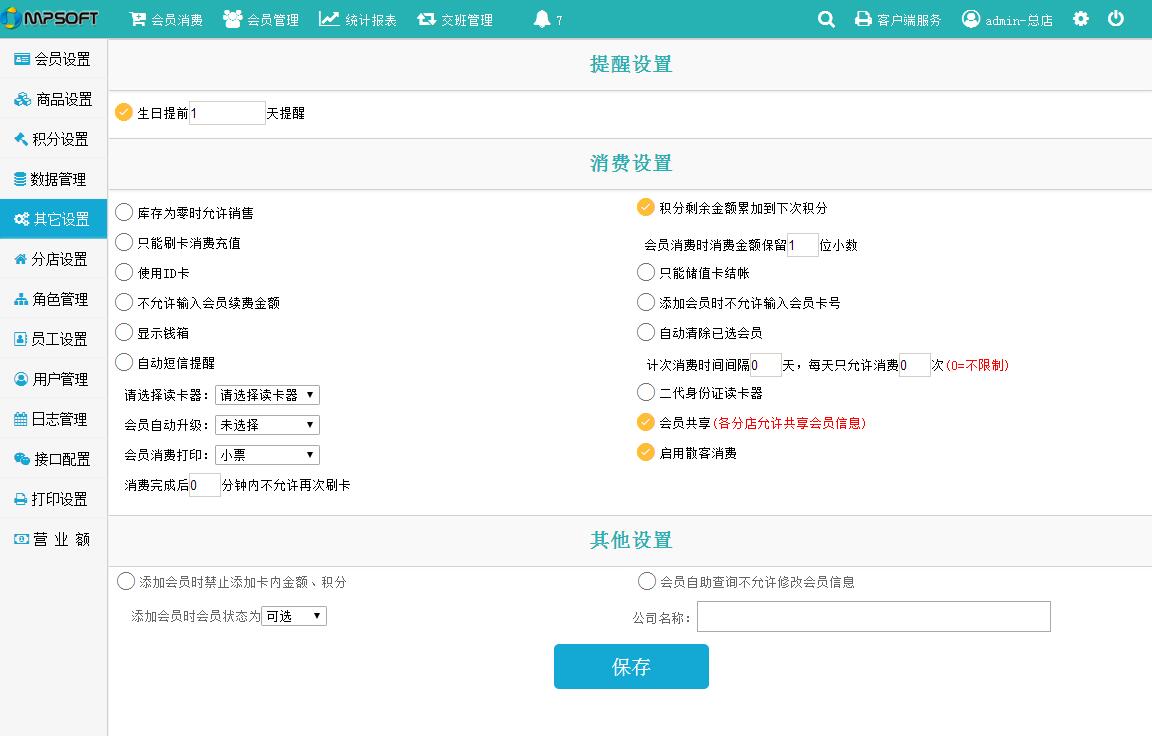This screenshot has width=1152, height=736.
Task: Uncheck the 会员共享 option
Action: pyautogui.click(x=646, y=422)
